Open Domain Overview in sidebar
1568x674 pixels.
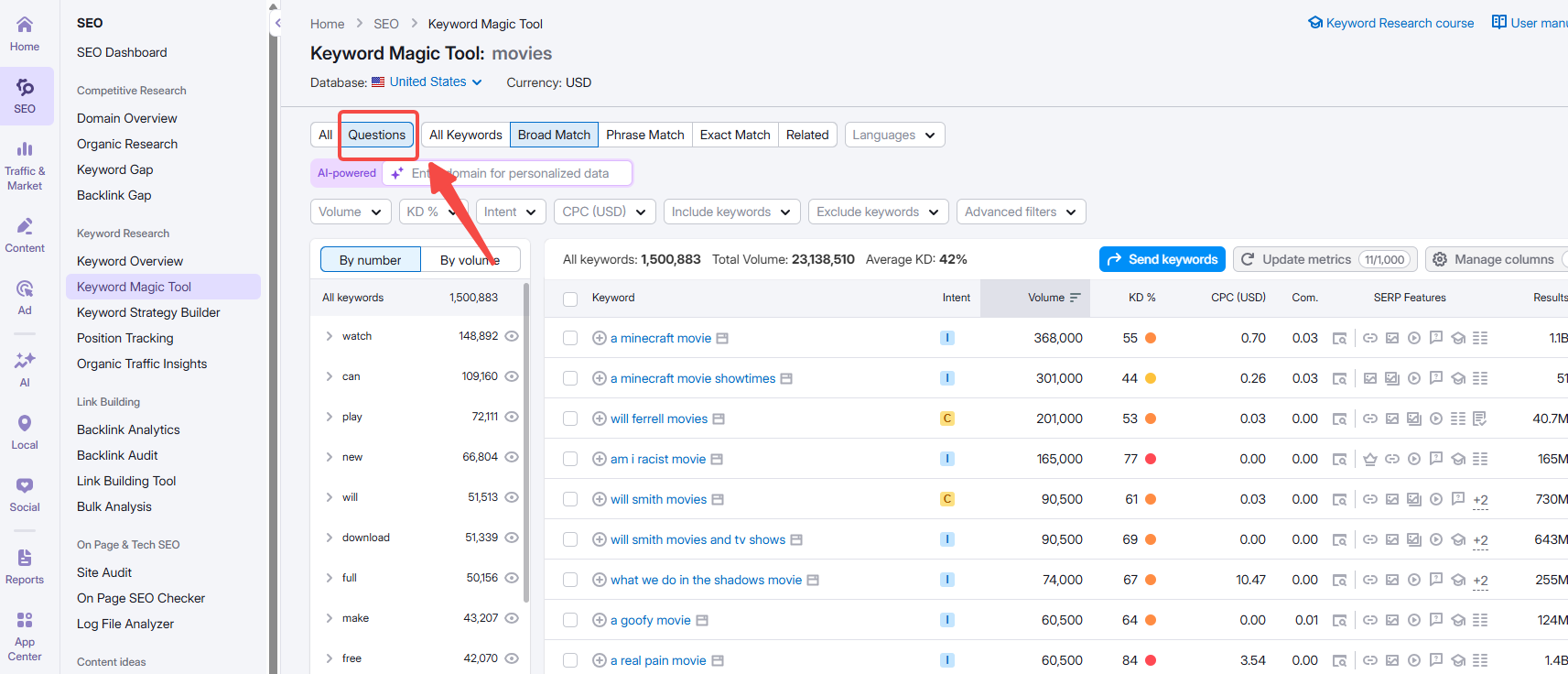127,118
